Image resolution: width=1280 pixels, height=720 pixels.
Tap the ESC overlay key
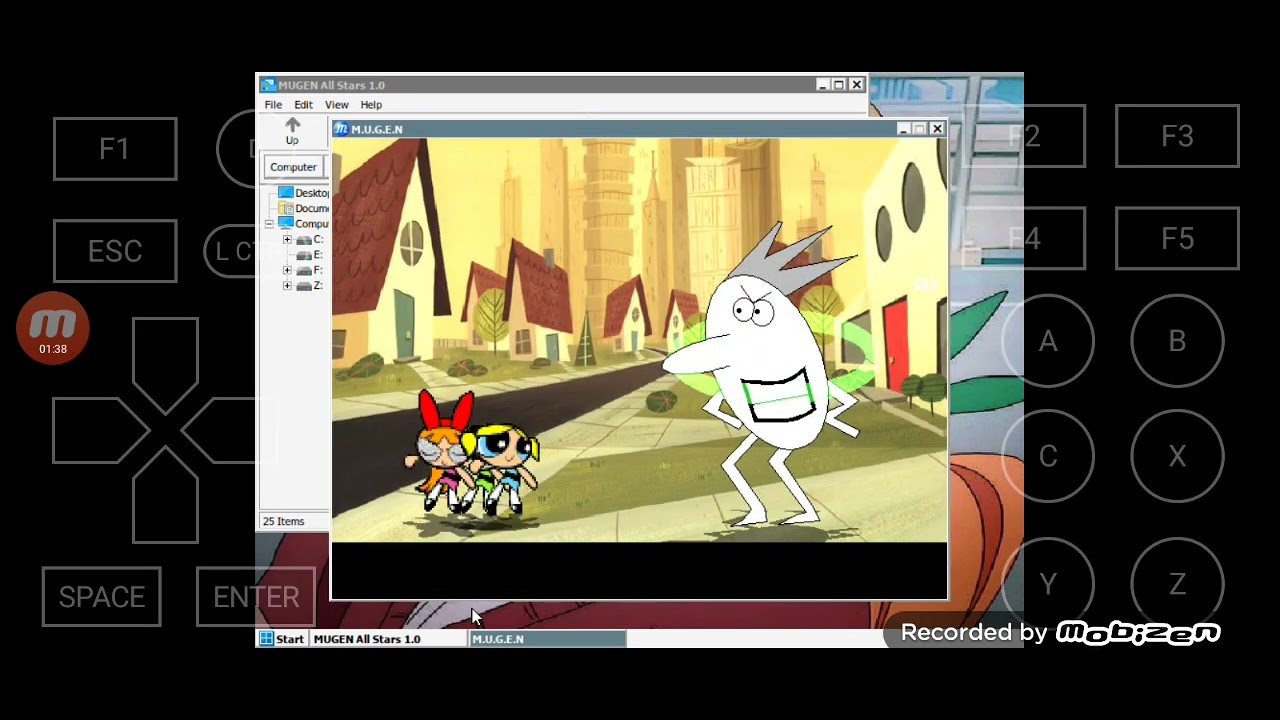coord(115,251)
